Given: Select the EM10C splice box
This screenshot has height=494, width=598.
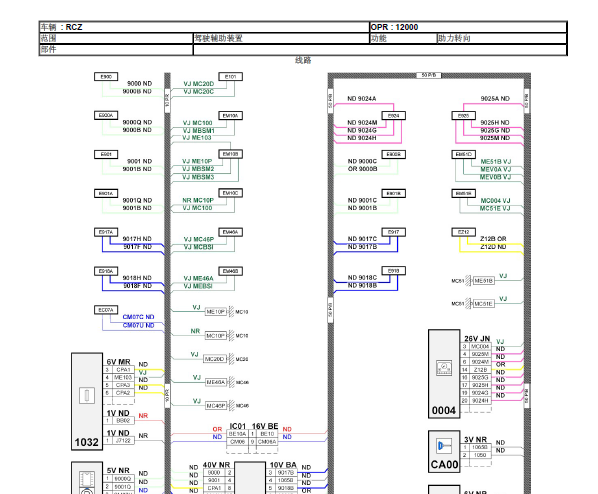Looking at the screenshot, I should click(230, 193).
